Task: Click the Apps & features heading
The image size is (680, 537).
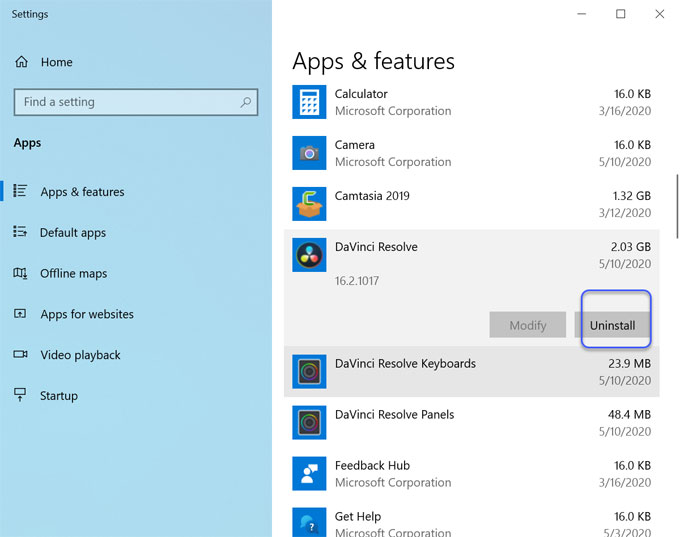Action: [373, 61]
